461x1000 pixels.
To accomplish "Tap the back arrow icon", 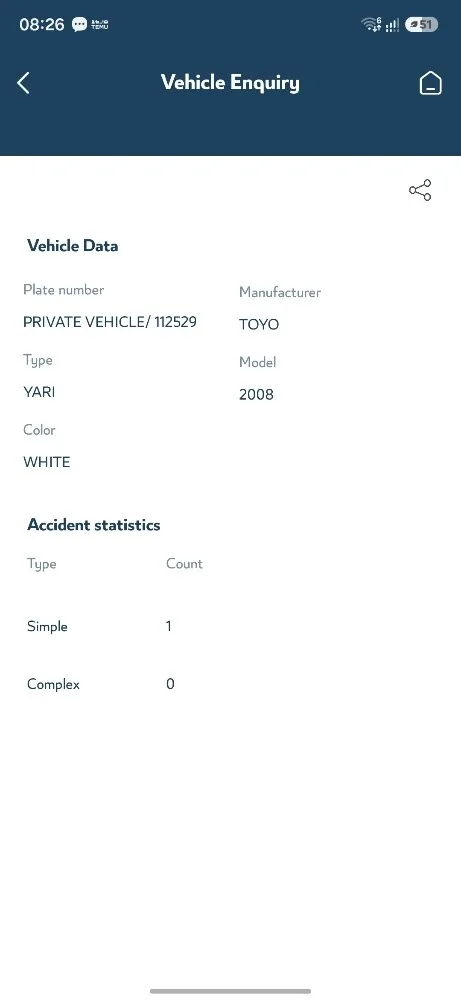I will coord(23,83).
